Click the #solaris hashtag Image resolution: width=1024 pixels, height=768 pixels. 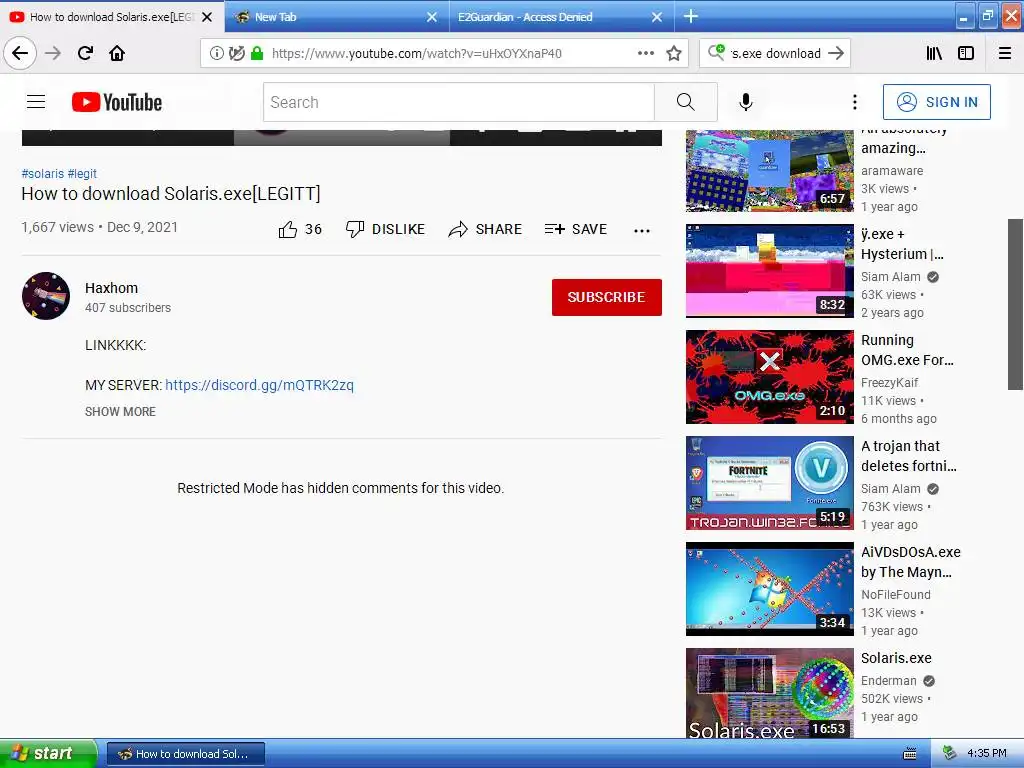point(42,174)
